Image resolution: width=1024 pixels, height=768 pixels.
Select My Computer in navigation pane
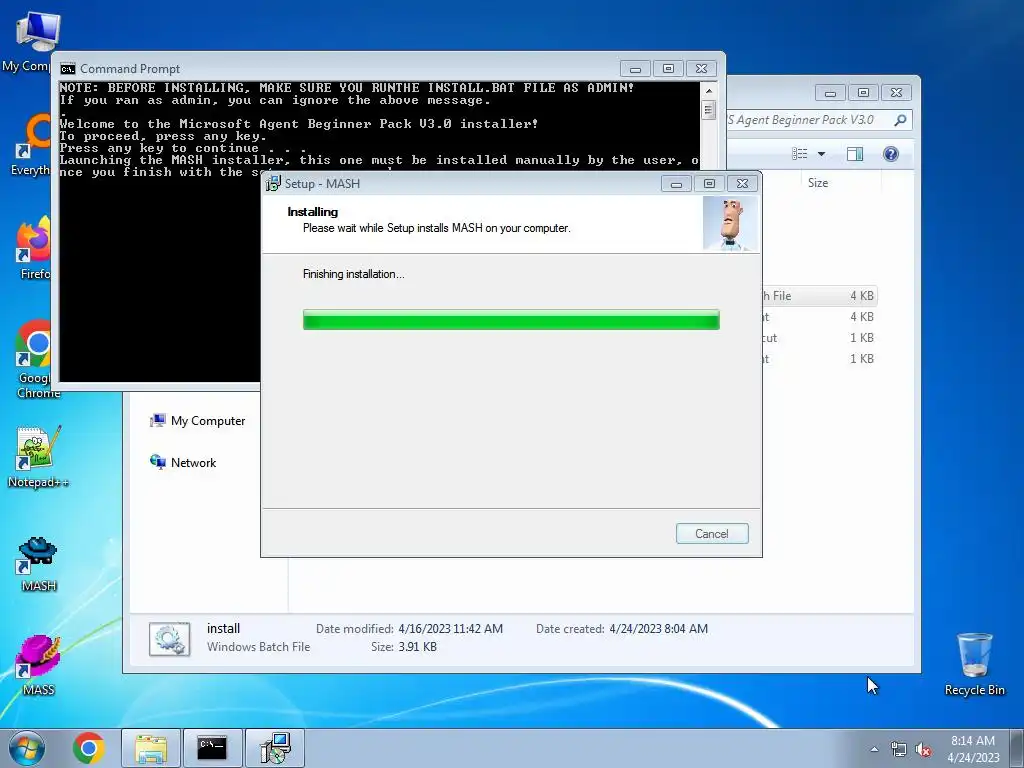coord(198,421)
